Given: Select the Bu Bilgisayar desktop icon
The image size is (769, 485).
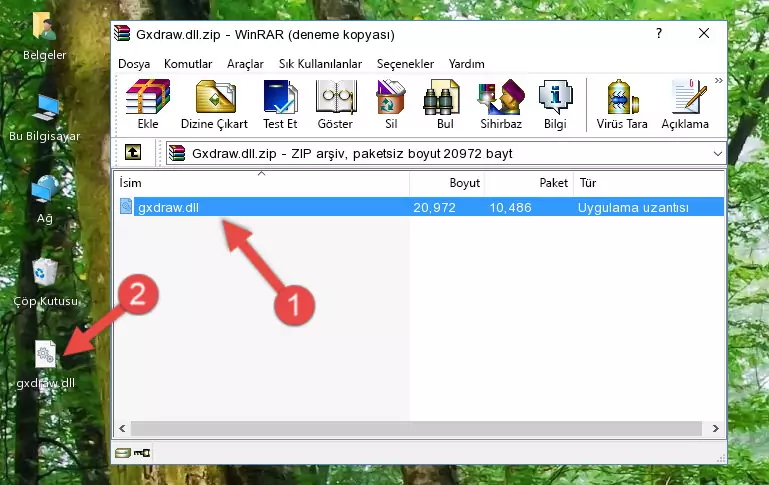Looking at the screenshot, I should point(45,118).
